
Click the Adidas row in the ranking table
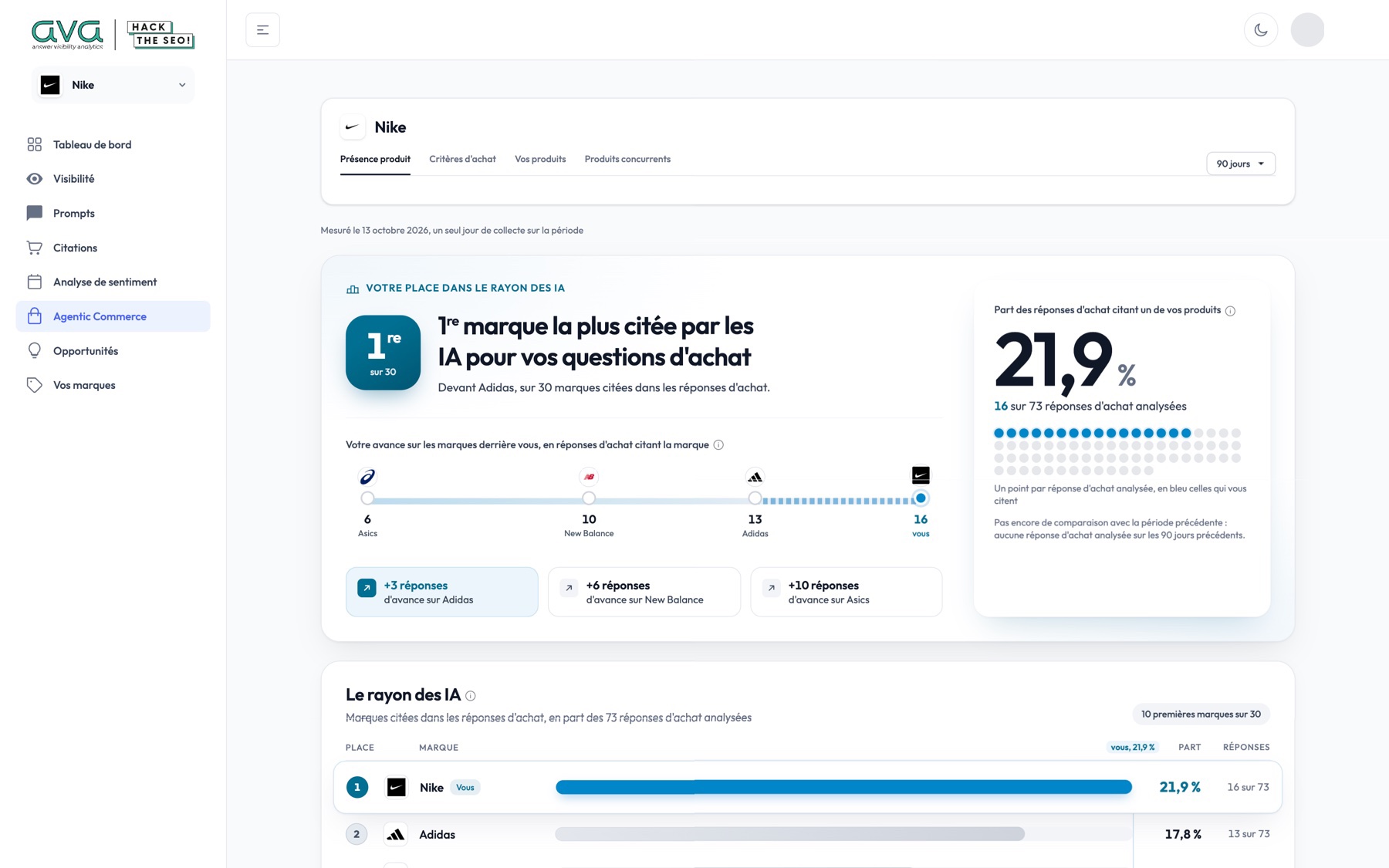(x=808, y=834)
